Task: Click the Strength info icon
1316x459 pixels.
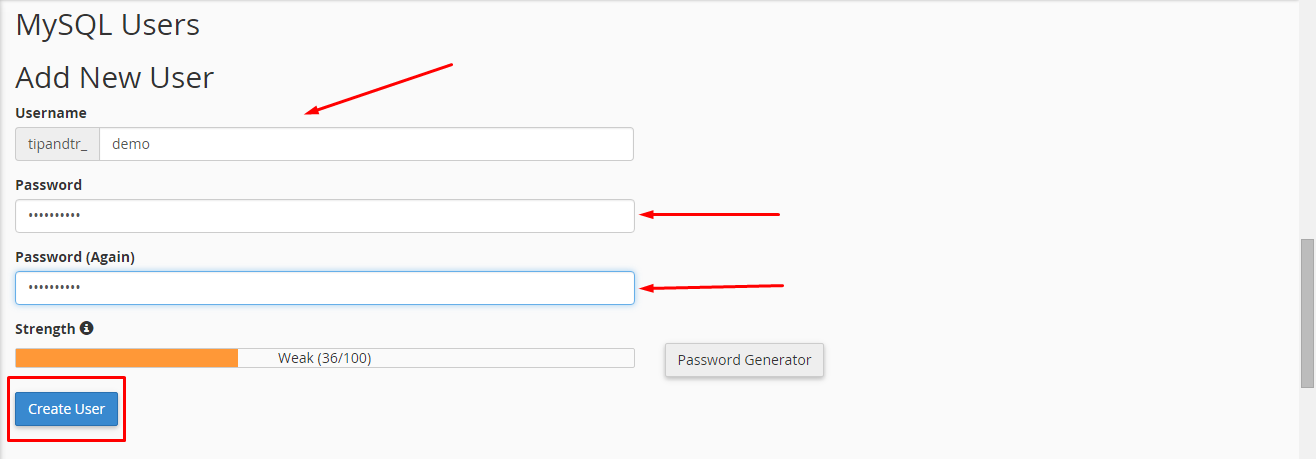Action: pos(86,328)
